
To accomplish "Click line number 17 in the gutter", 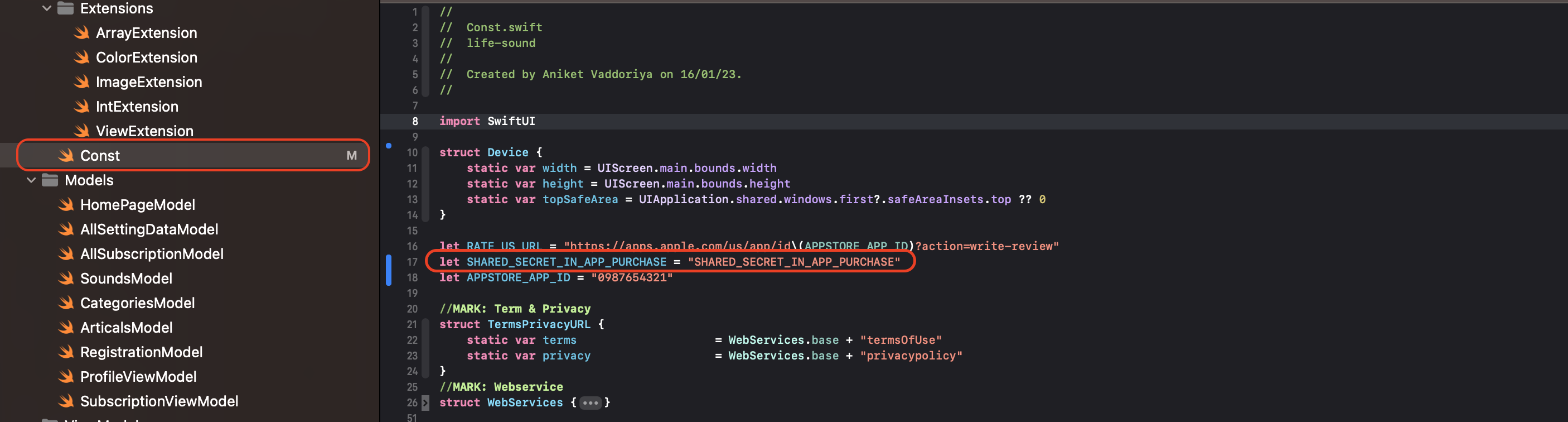I will 412,262.
